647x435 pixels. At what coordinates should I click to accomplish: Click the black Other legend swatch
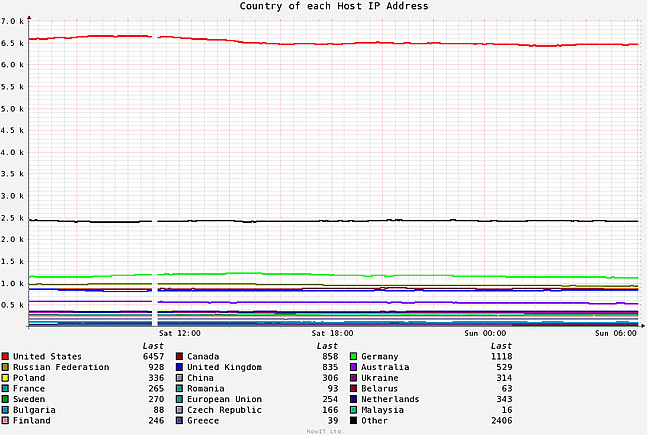(353, 421)
